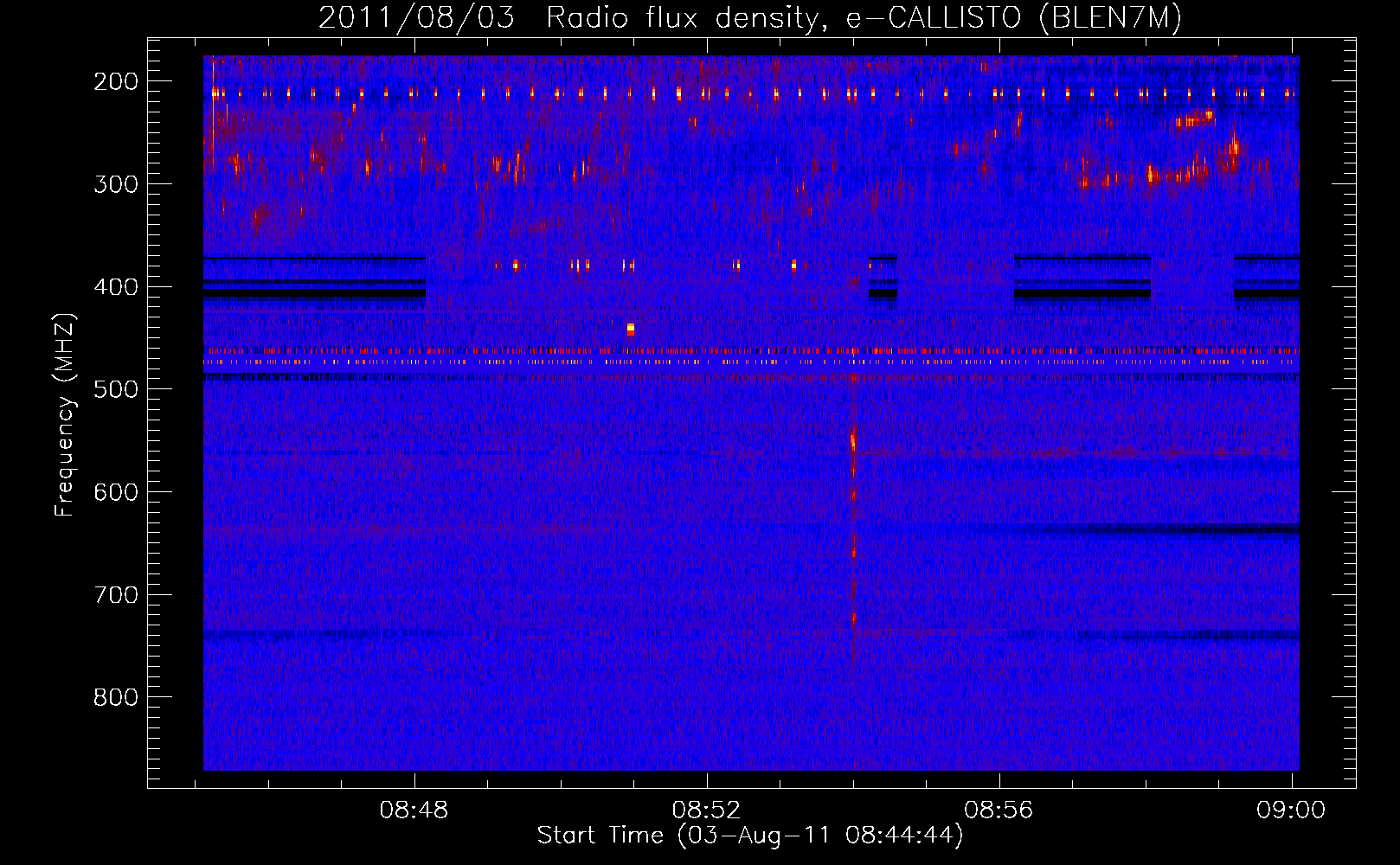Click the 400 frequency tick label
The image size is (1400, 865).
click(x=116, y=287)
